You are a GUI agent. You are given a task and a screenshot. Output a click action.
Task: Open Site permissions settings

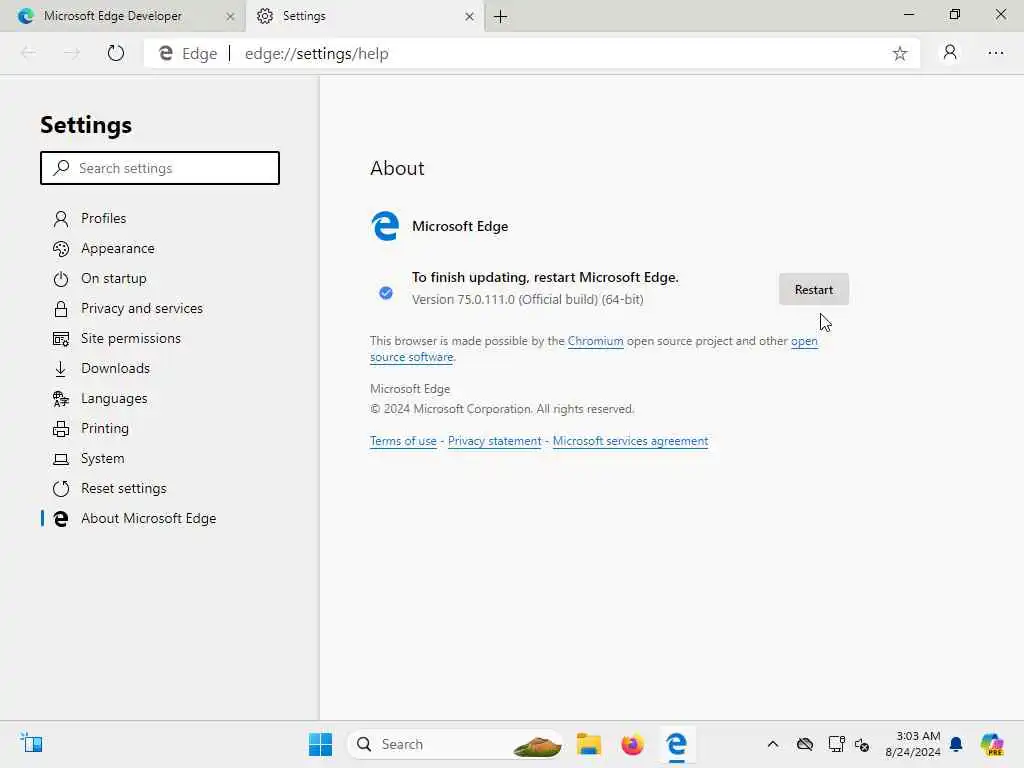[x=131, y=338]
